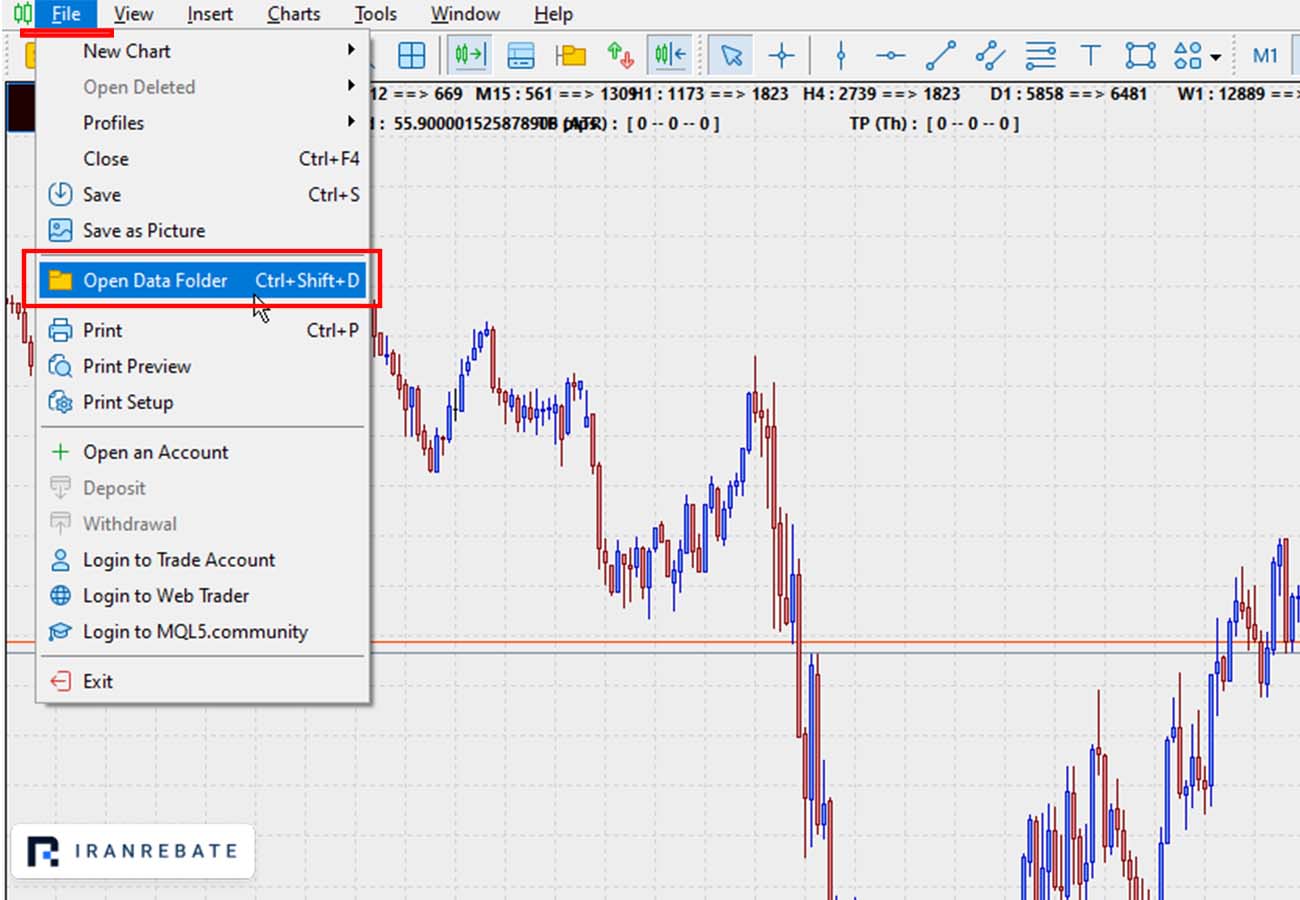Click the 'D1 : 5858 ==> 6481' label

pos(1068,94)
